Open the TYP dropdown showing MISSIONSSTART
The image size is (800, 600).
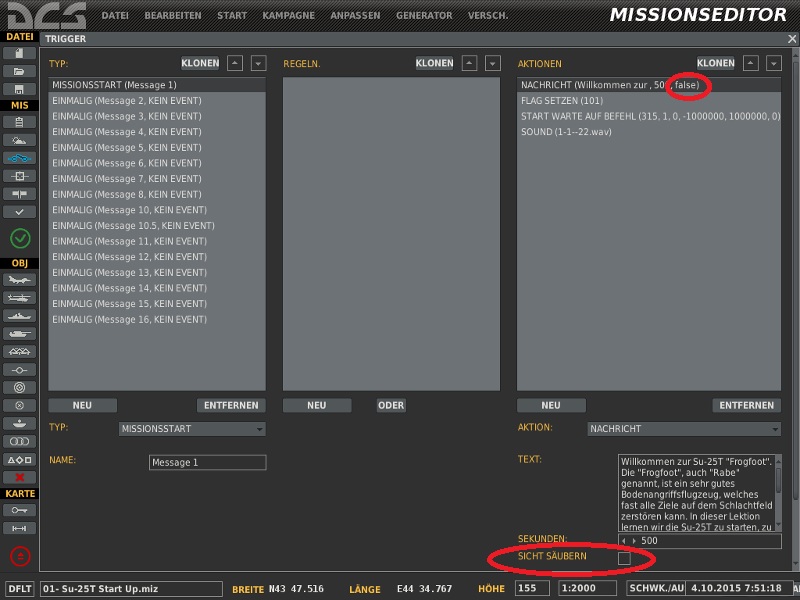192,429
